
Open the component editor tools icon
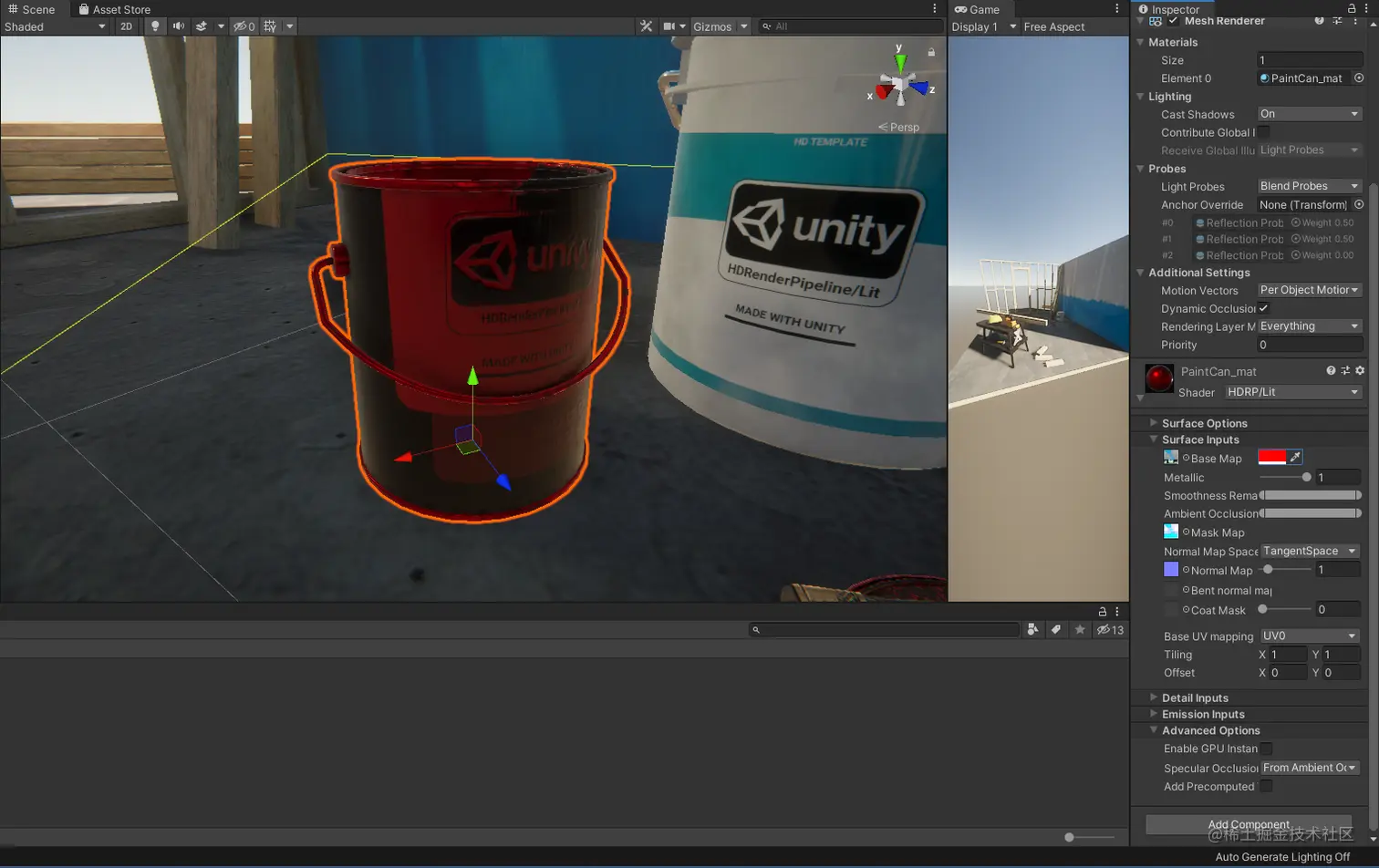point(646,26)
